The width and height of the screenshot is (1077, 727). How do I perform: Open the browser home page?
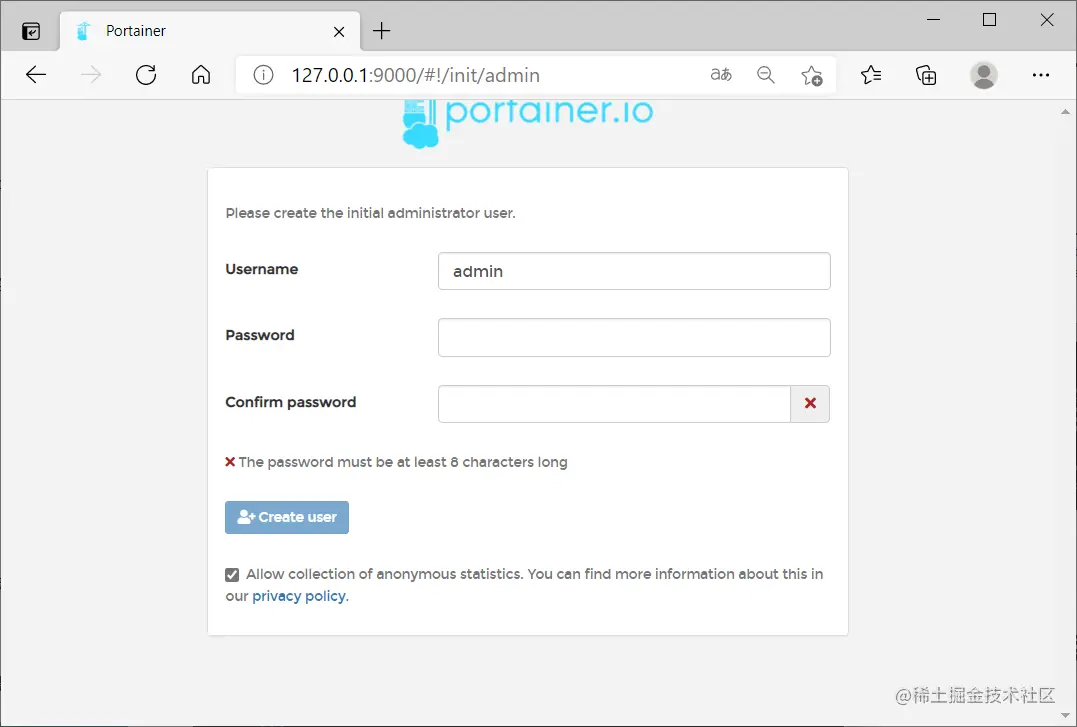[x=201, y=74]
